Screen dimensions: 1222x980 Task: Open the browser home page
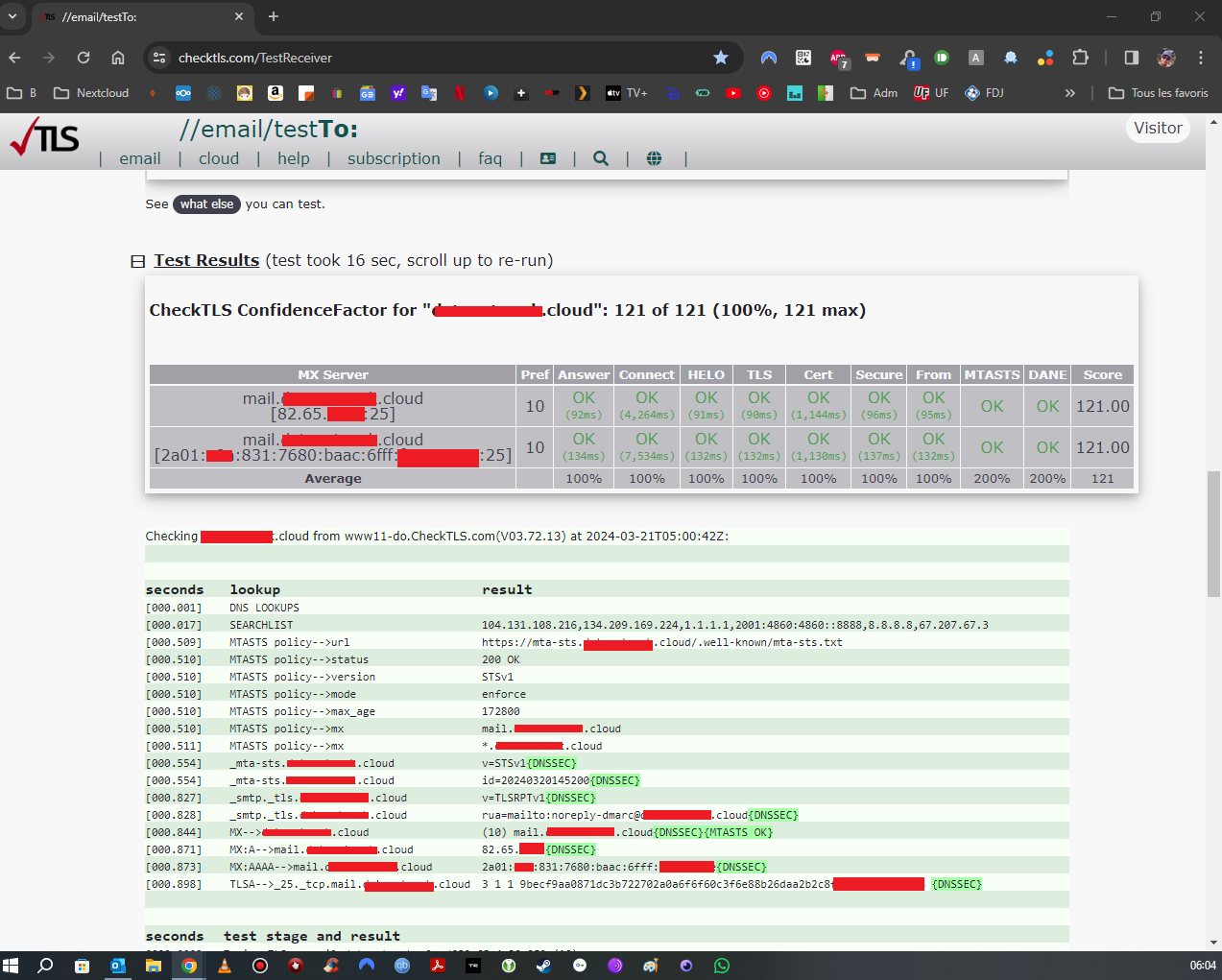[118, 58]
